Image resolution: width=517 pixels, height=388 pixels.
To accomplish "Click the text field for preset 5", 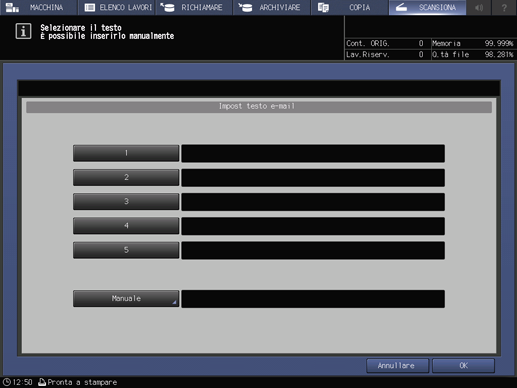I will (x=313, y=250).
